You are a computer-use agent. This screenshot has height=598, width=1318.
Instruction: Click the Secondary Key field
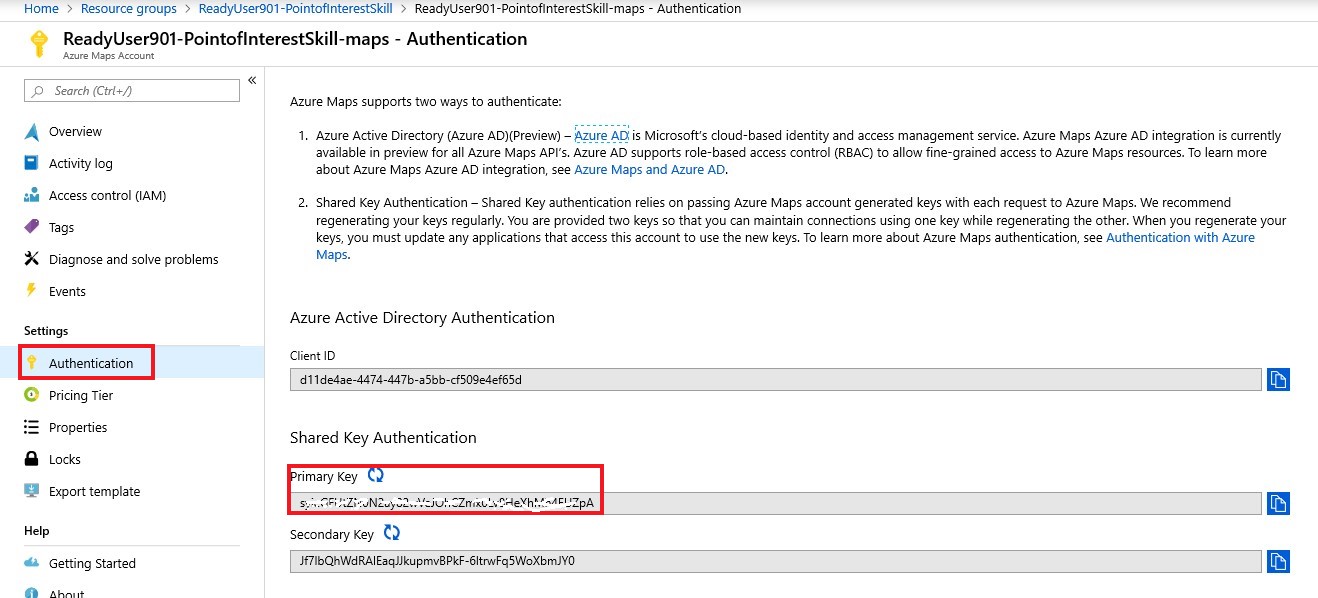(x=775, y=561)
